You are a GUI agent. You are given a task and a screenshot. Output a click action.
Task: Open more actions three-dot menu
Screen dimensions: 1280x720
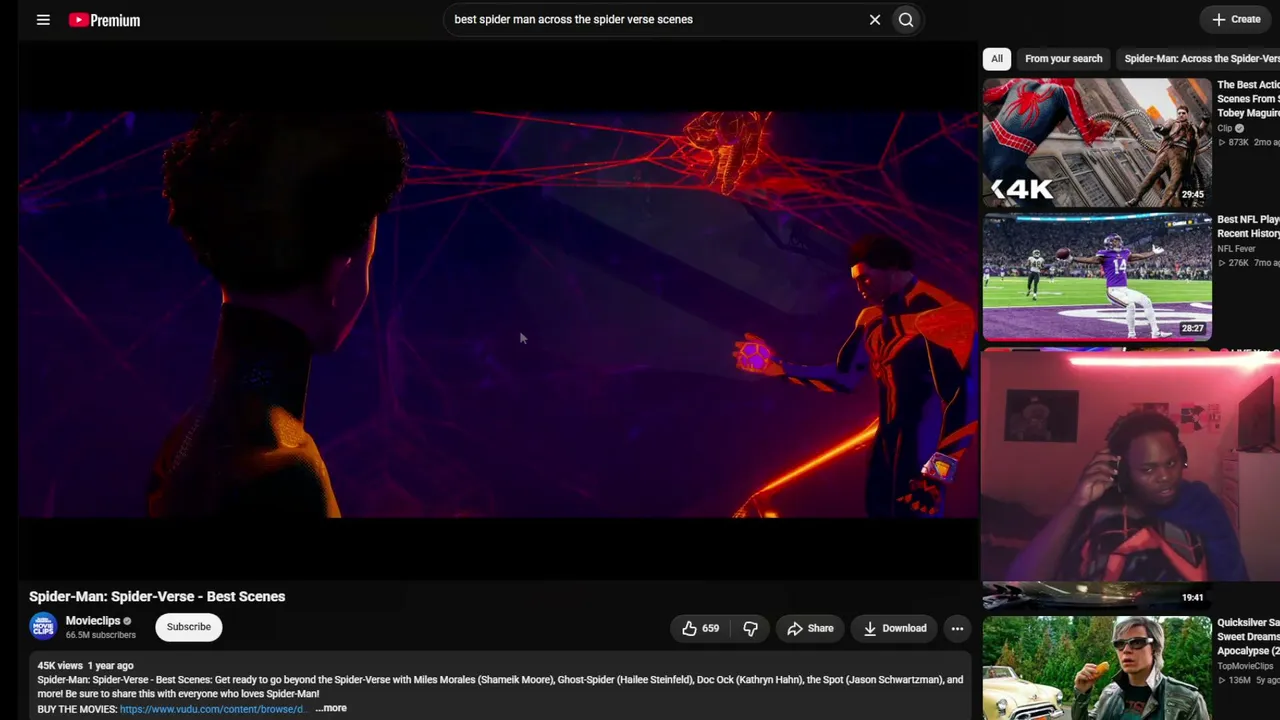pyautogui.click(x=957, y=628)
